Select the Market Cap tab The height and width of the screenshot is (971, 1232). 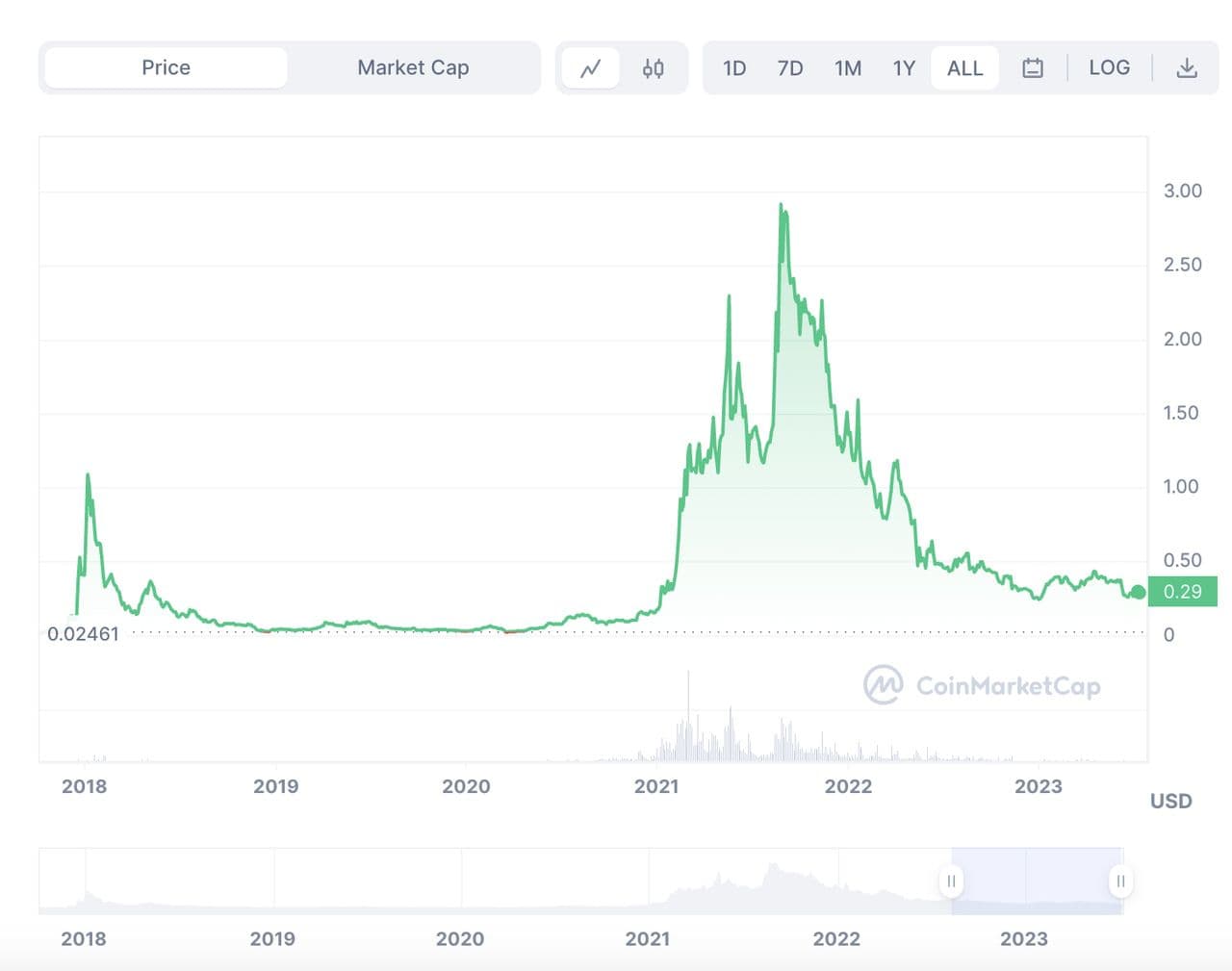point(413,68)
